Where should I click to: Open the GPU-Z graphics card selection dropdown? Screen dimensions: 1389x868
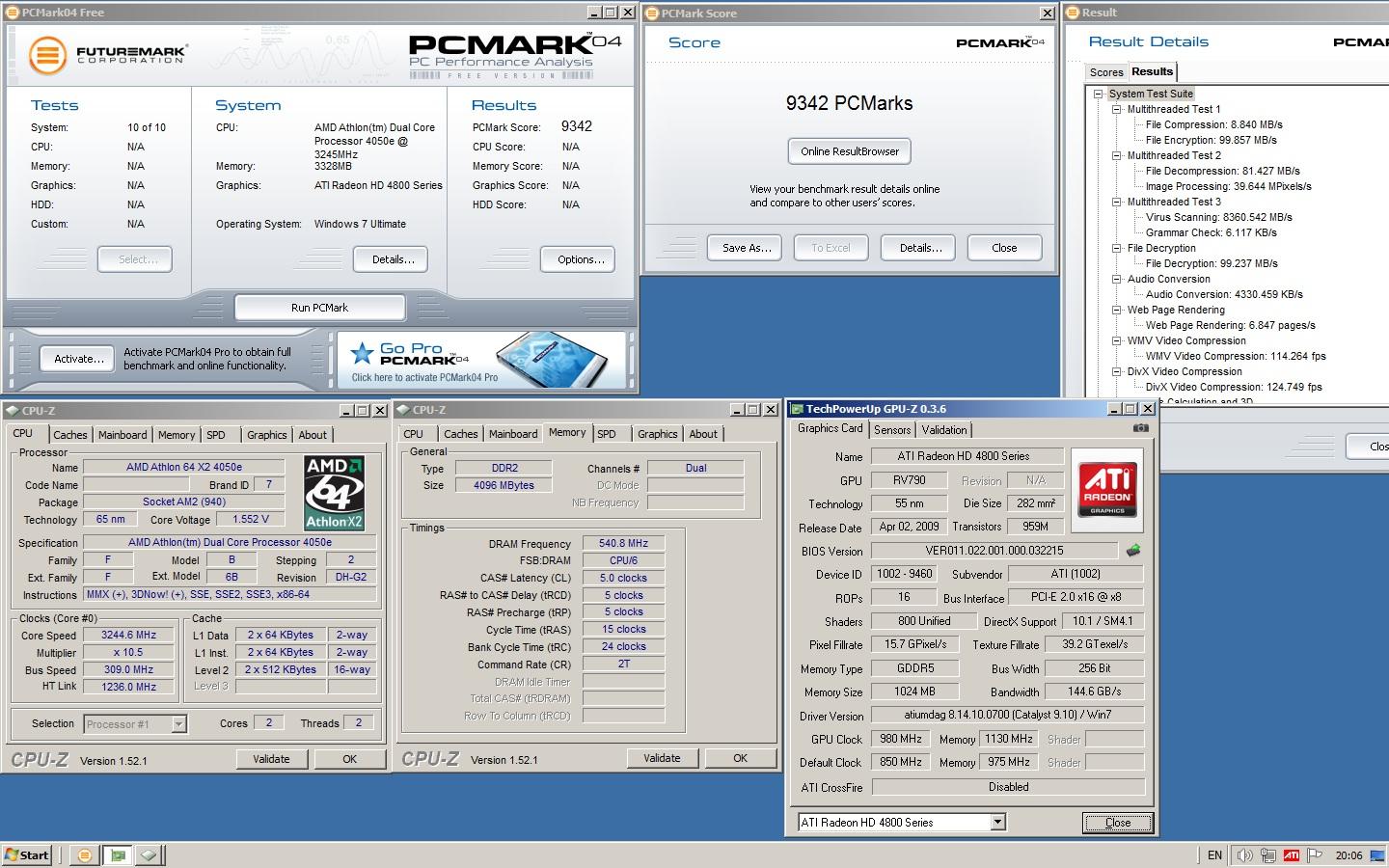998,823
